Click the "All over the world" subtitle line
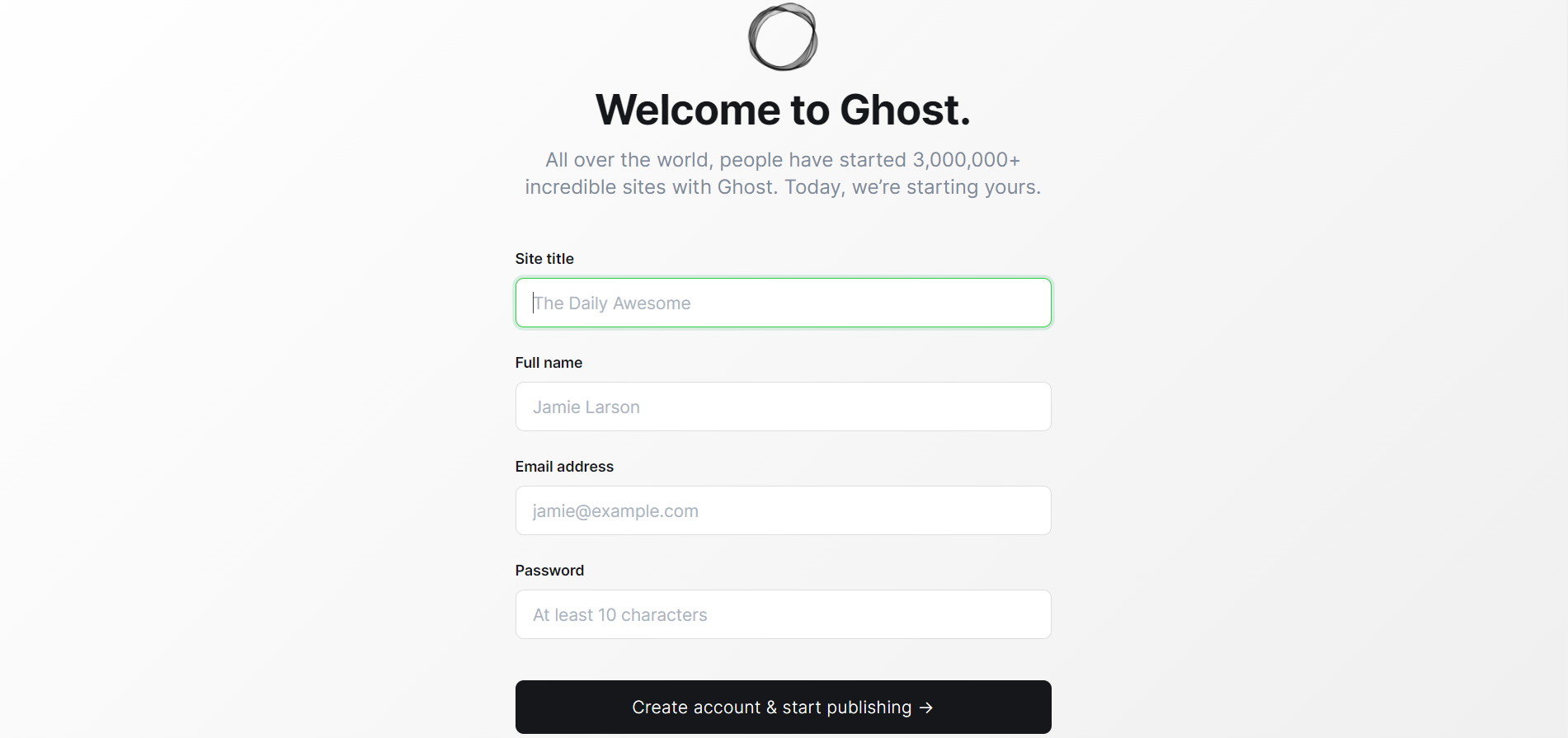The image size is (1568, 738). pyautogui.click(x=783, y=160)
